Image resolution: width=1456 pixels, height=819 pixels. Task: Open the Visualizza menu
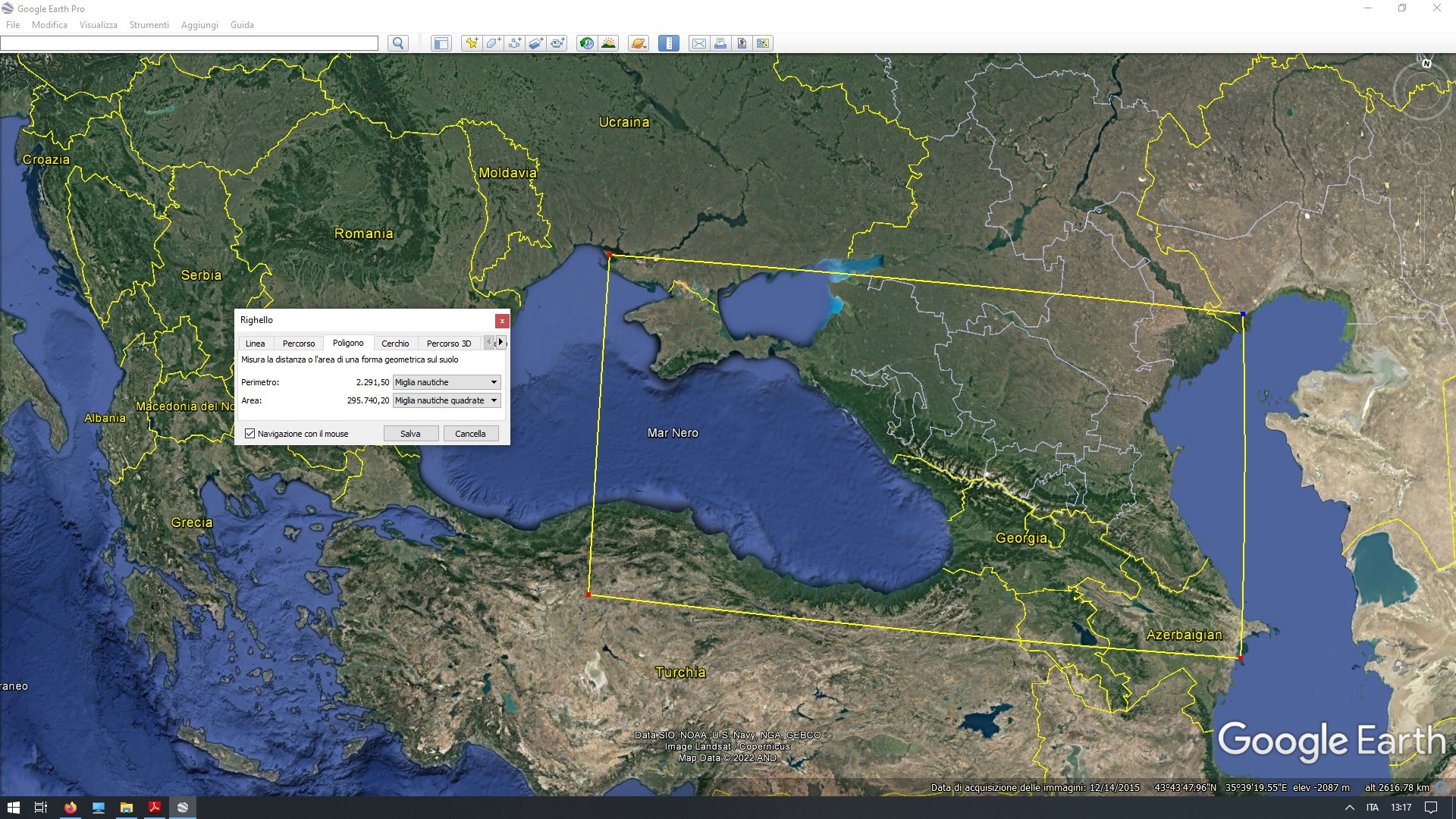pyautogui.click(x=99, y=25)
